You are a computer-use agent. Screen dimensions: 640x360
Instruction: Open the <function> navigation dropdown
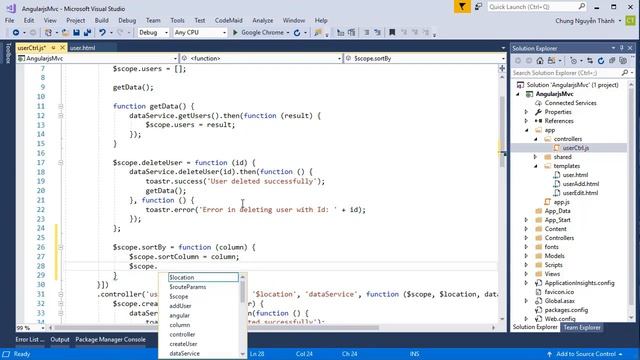261,58
